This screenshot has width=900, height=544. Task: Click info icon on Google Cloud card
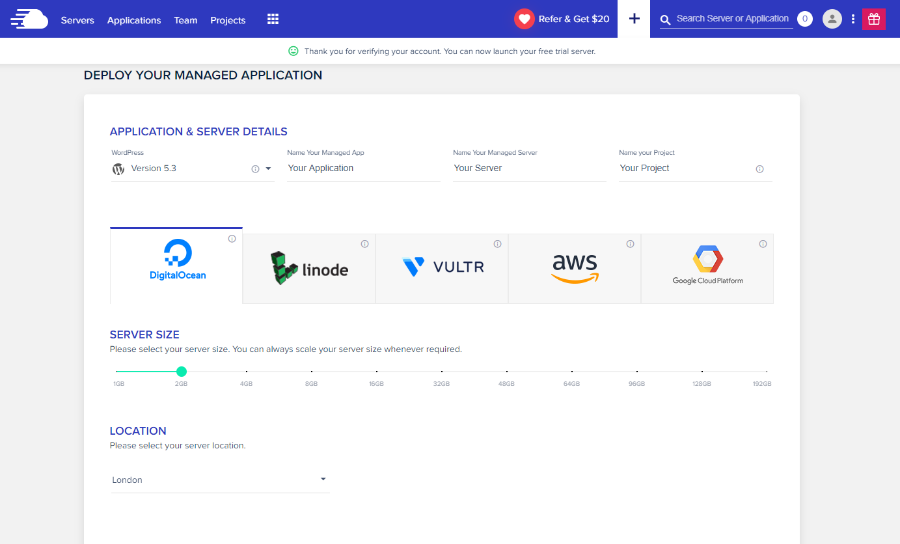click(x=763, y=244)
